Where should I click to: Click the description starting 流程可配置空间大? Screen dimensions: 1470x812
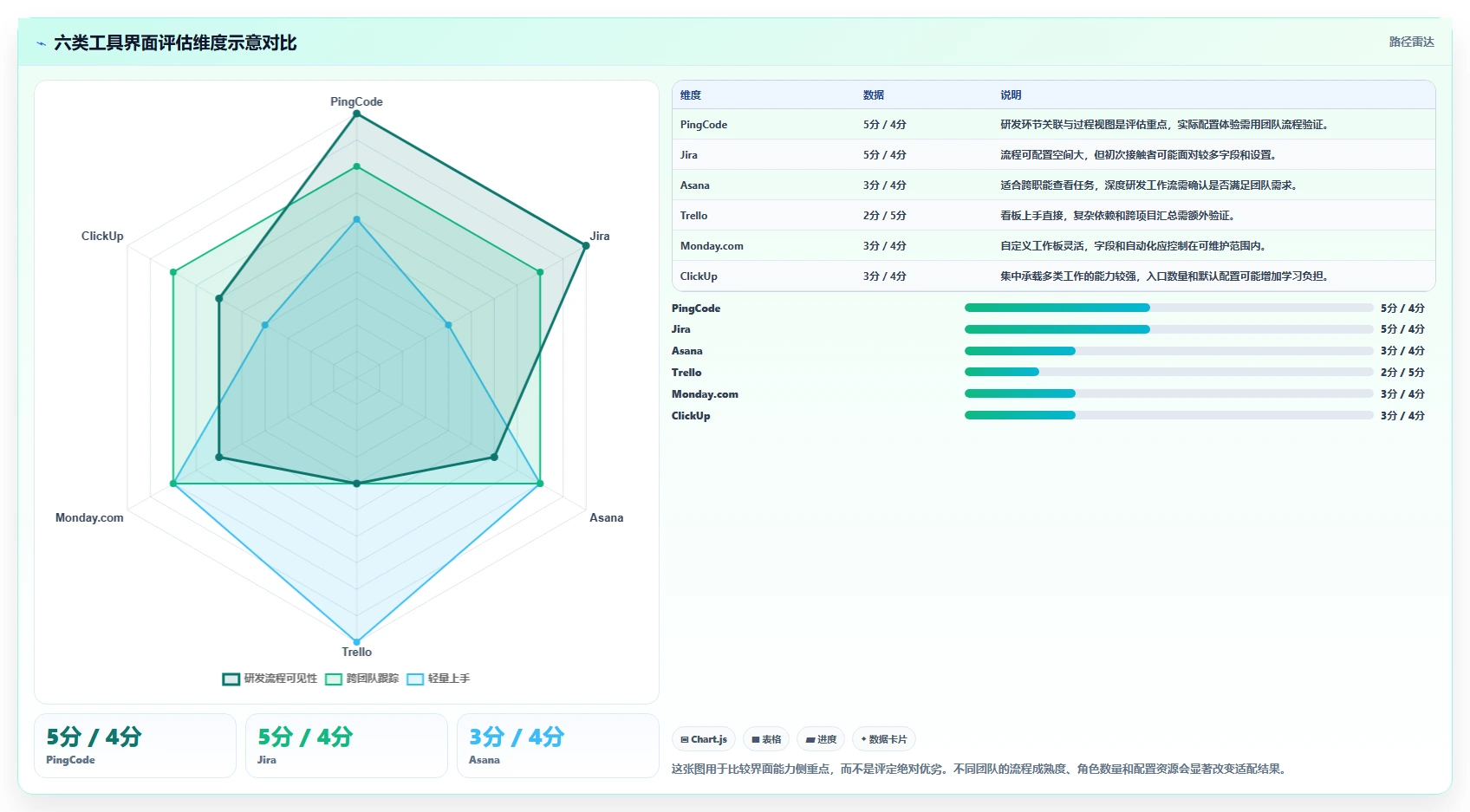1139,155
